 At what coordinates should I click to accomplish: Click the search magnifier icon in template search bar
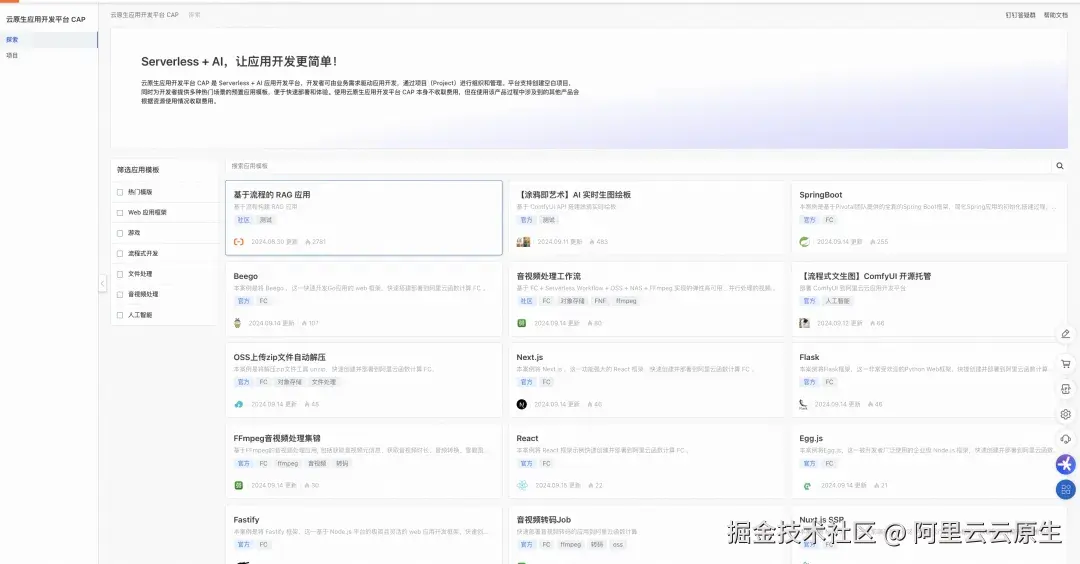pyautogui.click(x=1059, y=166)
